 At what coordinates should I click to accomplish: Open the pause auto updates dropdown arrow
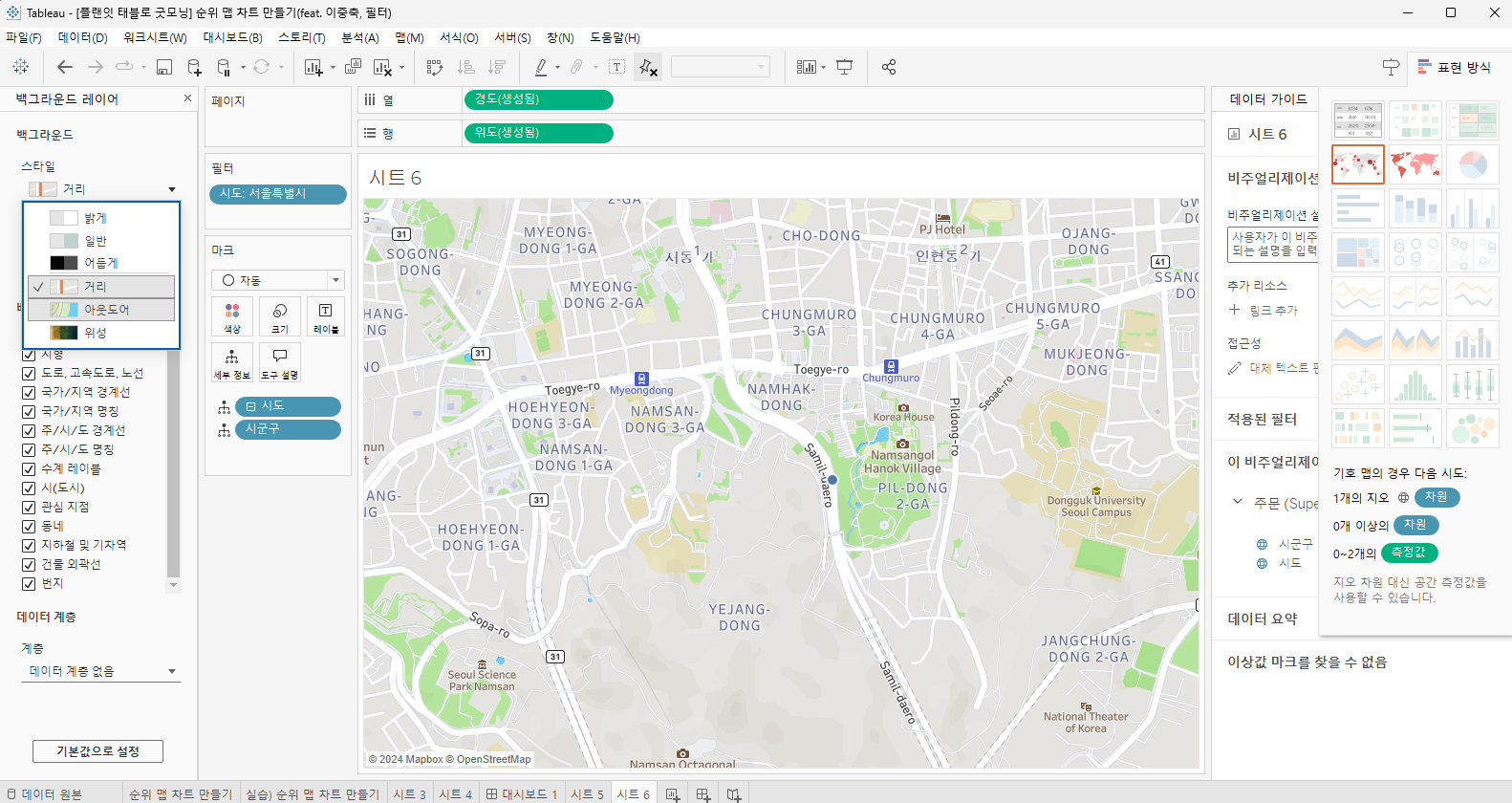[x=244, y=67]
